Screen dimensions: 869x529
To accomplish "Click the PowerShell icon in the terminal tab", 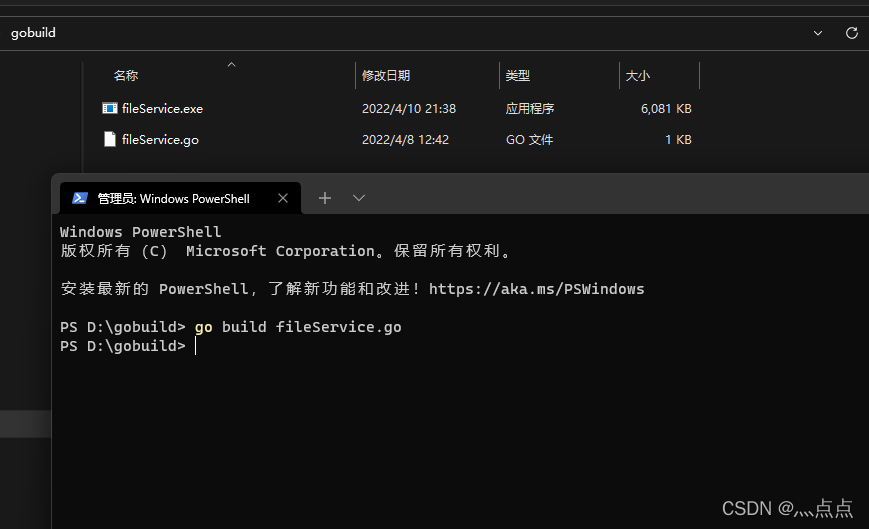I will coord(80,198).
